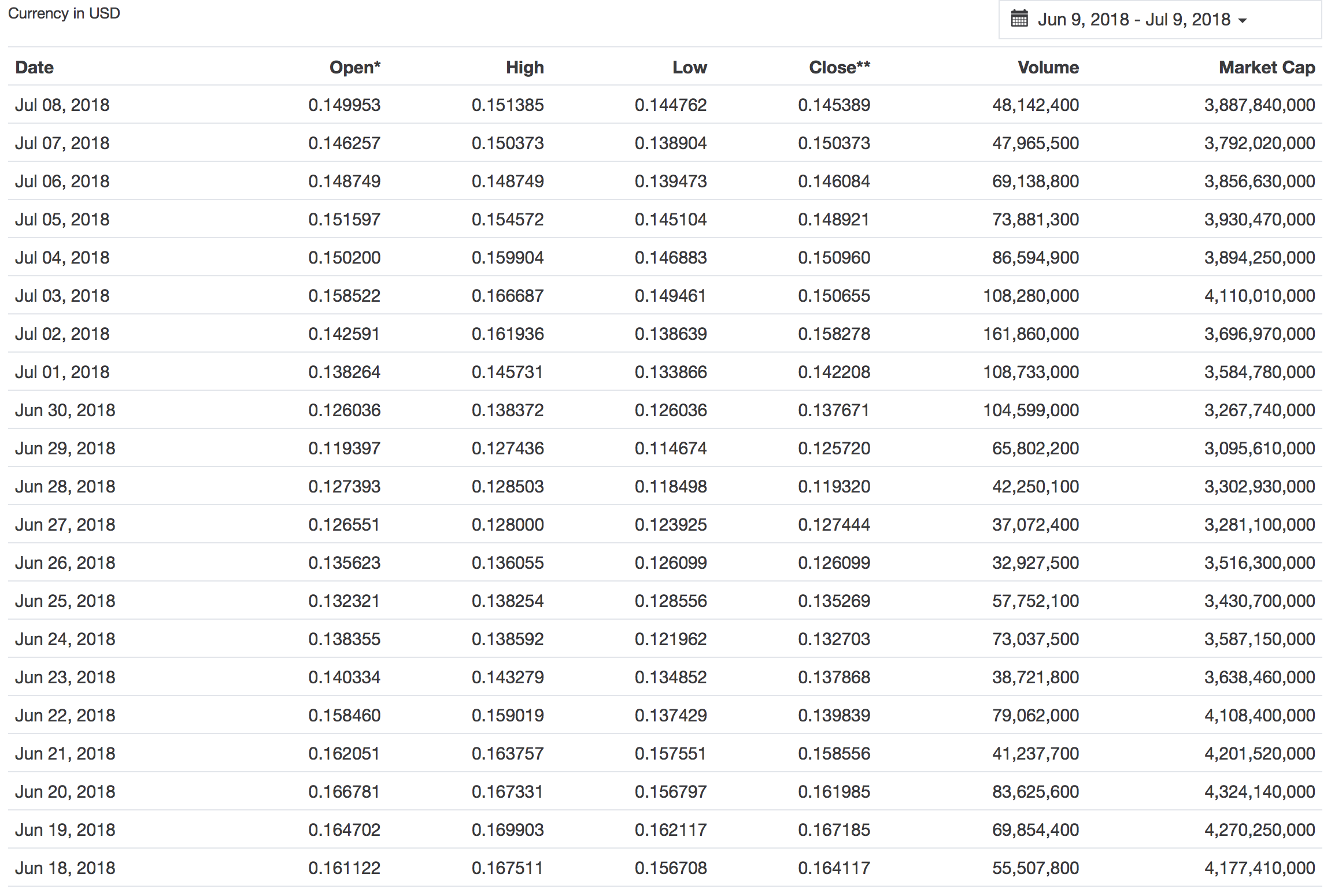Click the Jun 18, 2018 row
1331x896 pixels.
[x=665, y=868]
